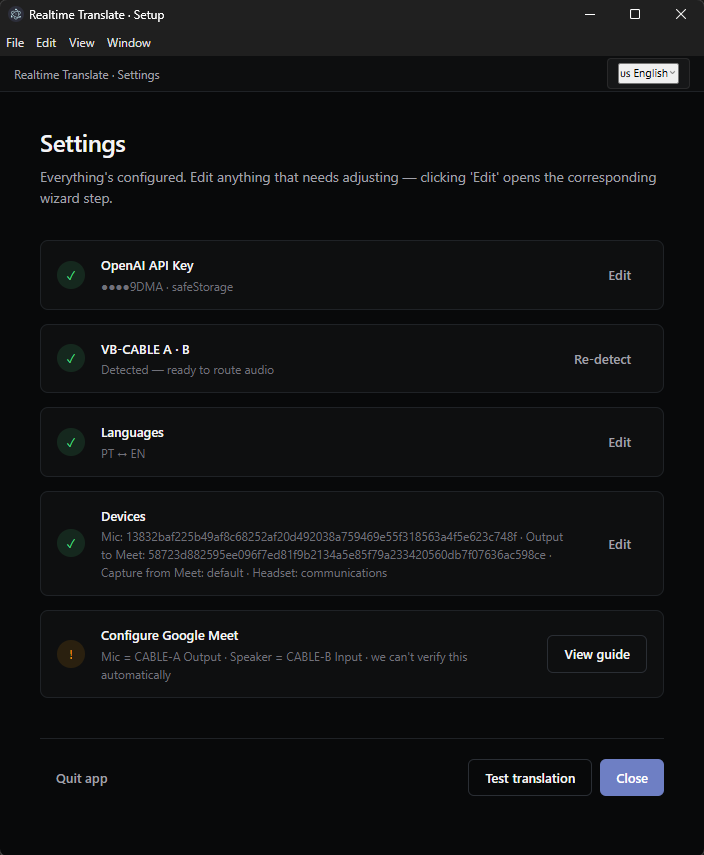
Task: Open the US English language dropdown
Action: click(648, 73)
